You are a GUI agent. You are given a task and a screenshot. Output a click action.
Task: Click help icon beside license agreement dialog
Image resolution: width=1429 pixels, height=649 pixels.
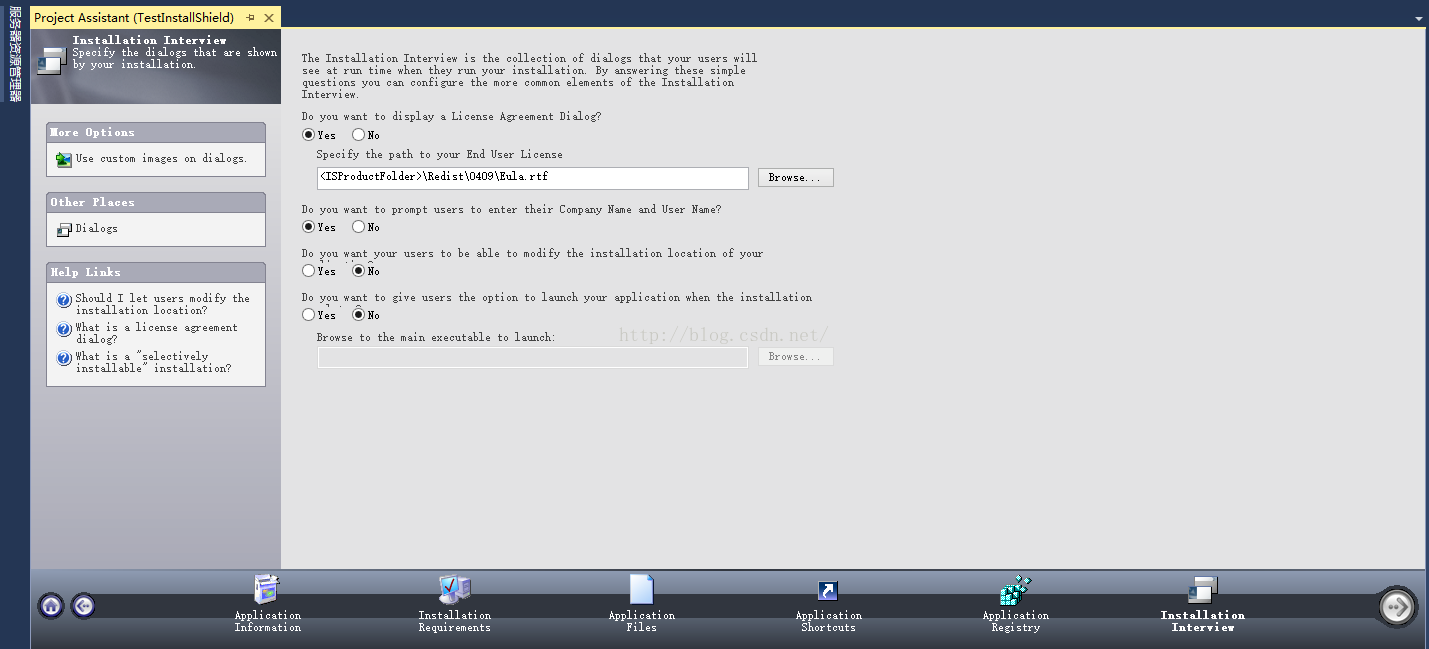pyautogui.click(x=65, y=329)
